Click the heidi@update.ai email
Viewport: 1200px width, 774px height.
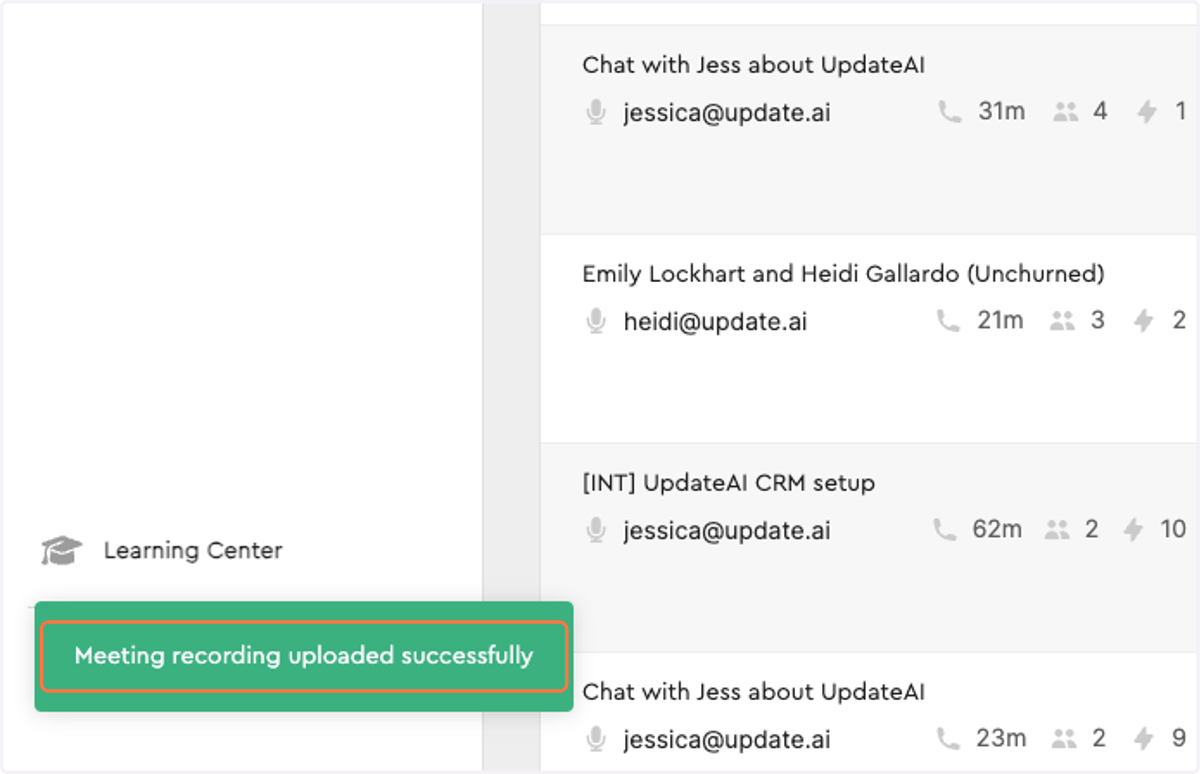pyautogui.click(x=715, y=321)
